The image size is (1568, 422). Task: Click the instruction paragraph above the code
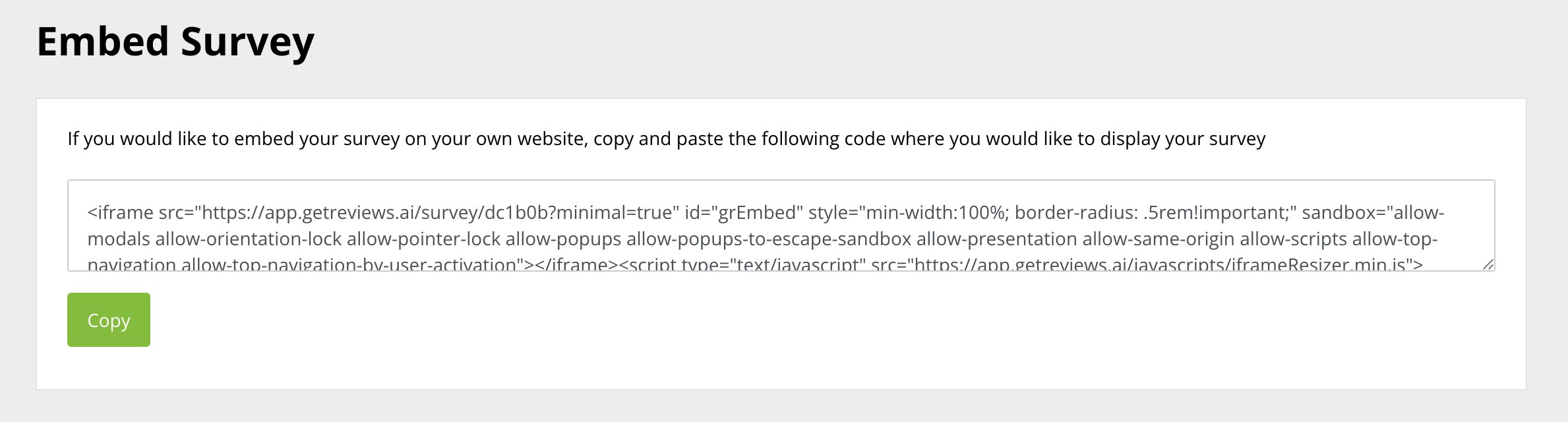click(x=666, y=137)
